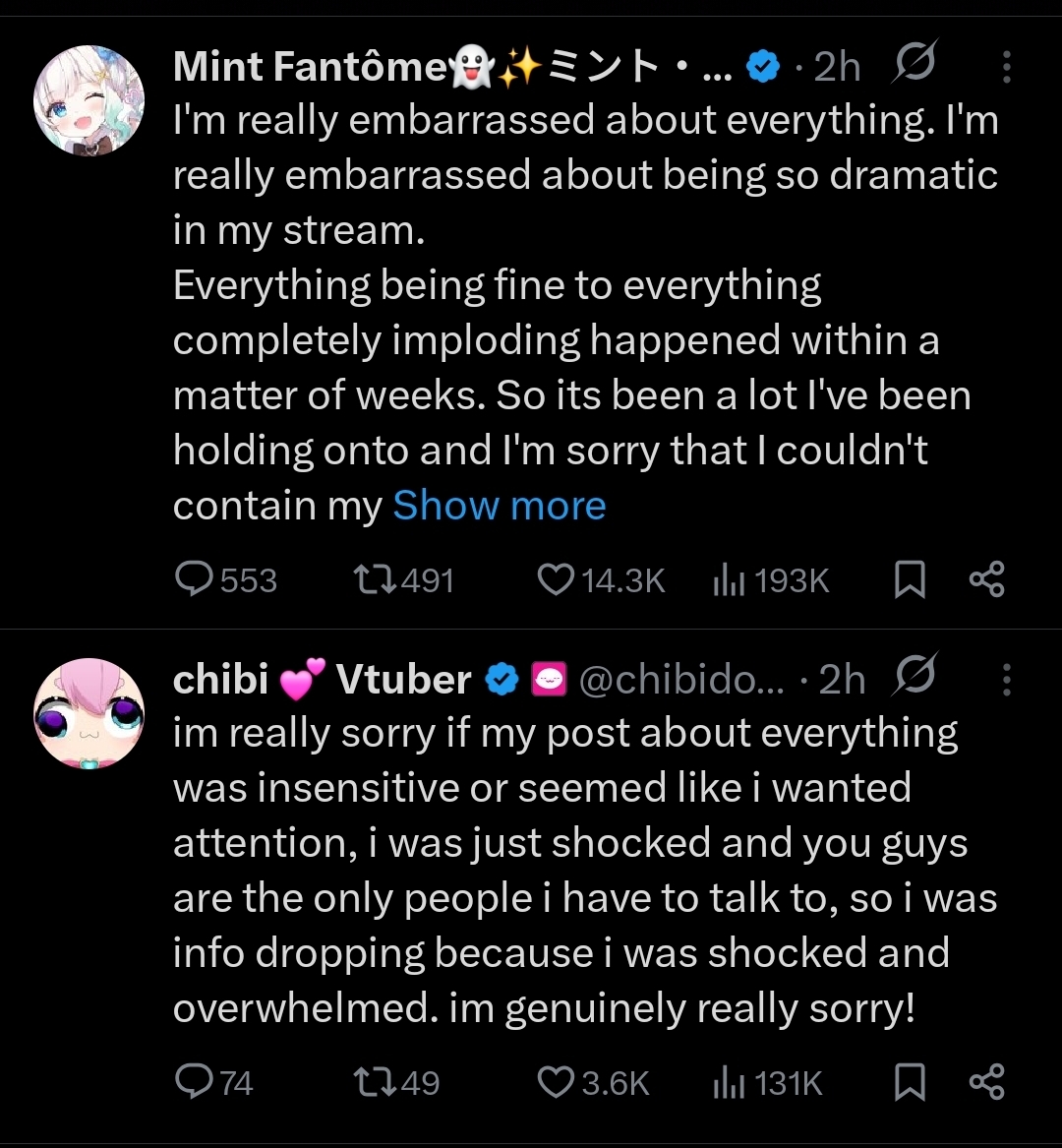Share chibi Vtuber's post
The width and height of the screenshot is (1062, 1148).
986,1082
